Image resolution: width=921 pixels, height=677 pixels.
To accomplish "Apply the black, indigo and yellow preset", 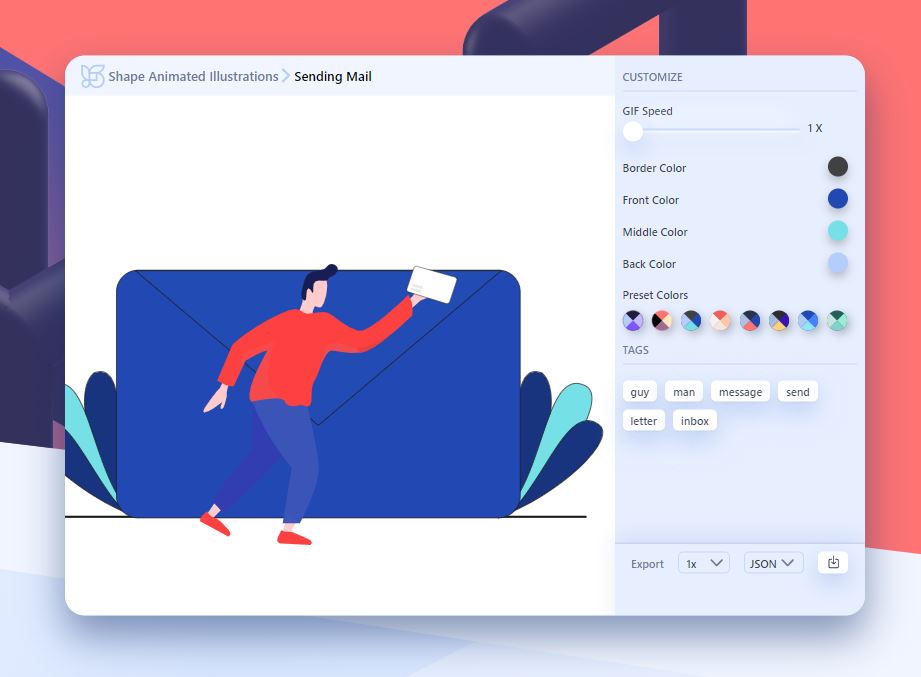I will [779, 321].
